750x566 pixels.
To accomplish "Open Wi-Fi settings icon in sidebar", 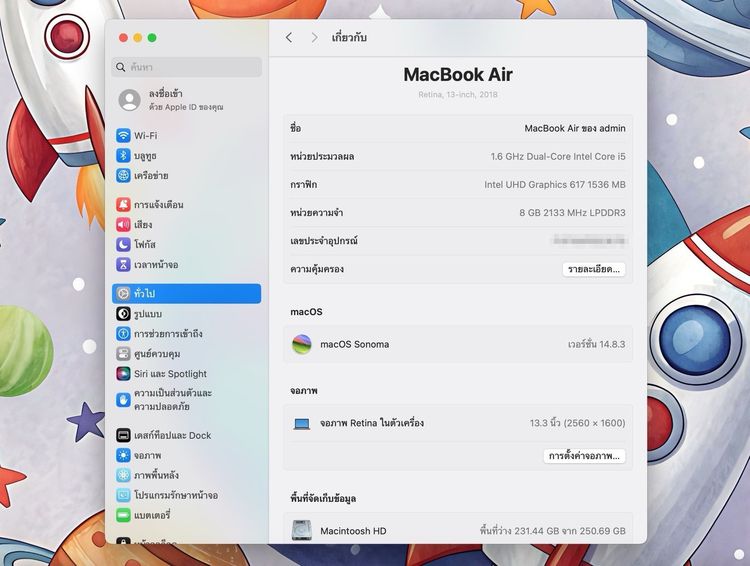I will 123,135.
